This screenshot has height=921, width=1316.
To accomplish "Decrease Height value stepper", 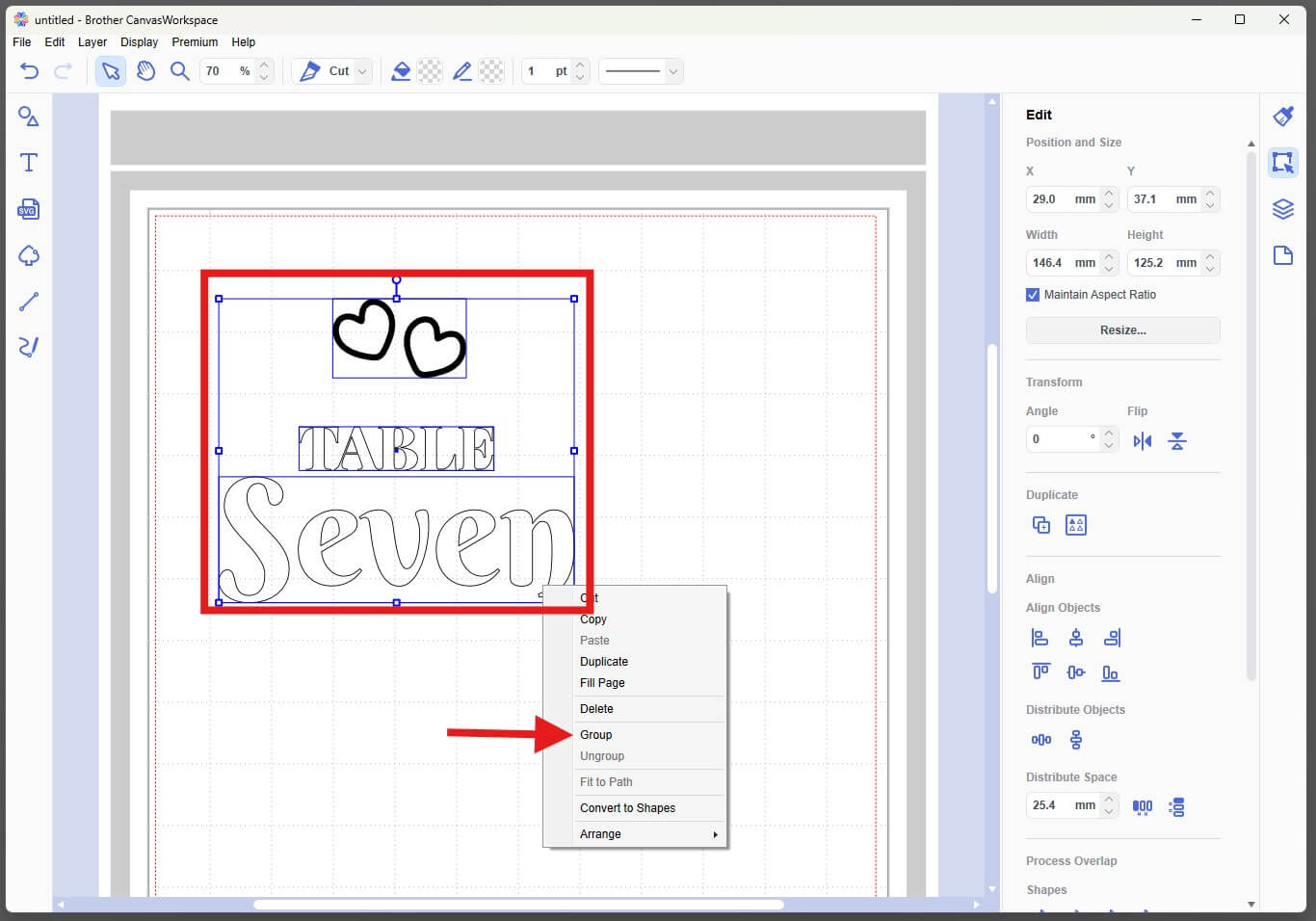I will pos(1210,269).
